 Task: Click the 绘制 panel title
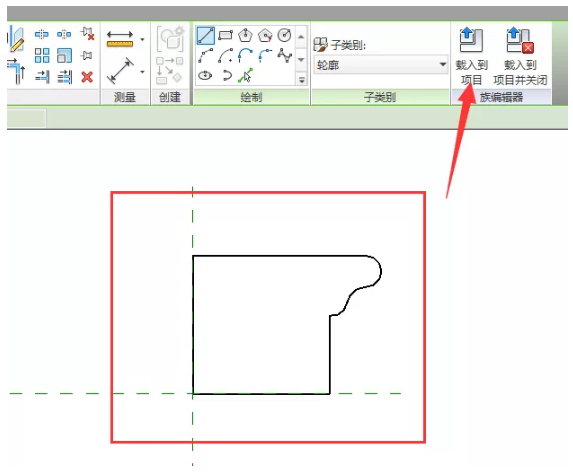coord(251,97)
